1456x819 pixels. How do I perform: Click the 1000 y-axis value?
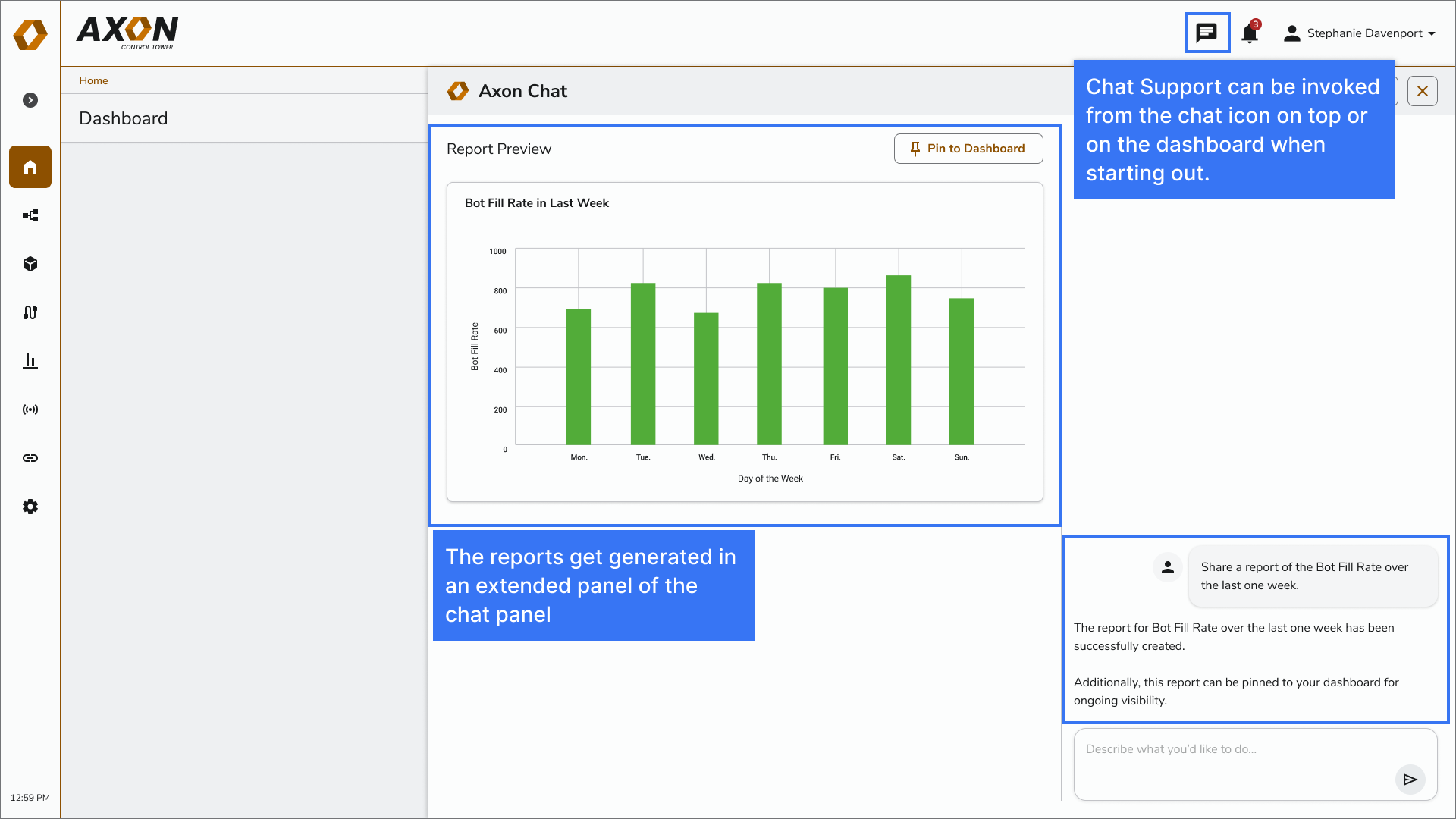(497, 252)
